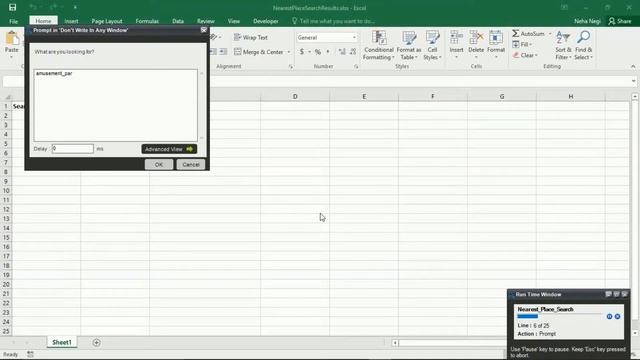Open Customize Quick Access Toolbar dropdown
This screenshot has height=360, width=640.
(x=75, y=7)
